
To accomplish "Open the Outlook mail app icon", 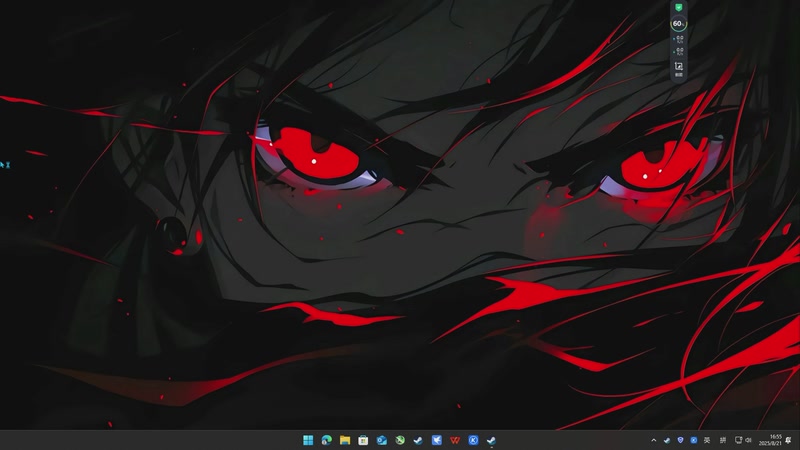I will 382,440.
